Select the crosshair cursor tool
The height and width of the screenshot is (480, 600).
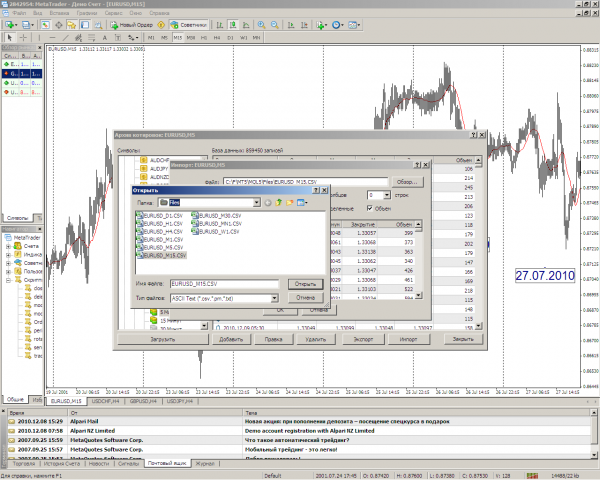pos(25,37)
